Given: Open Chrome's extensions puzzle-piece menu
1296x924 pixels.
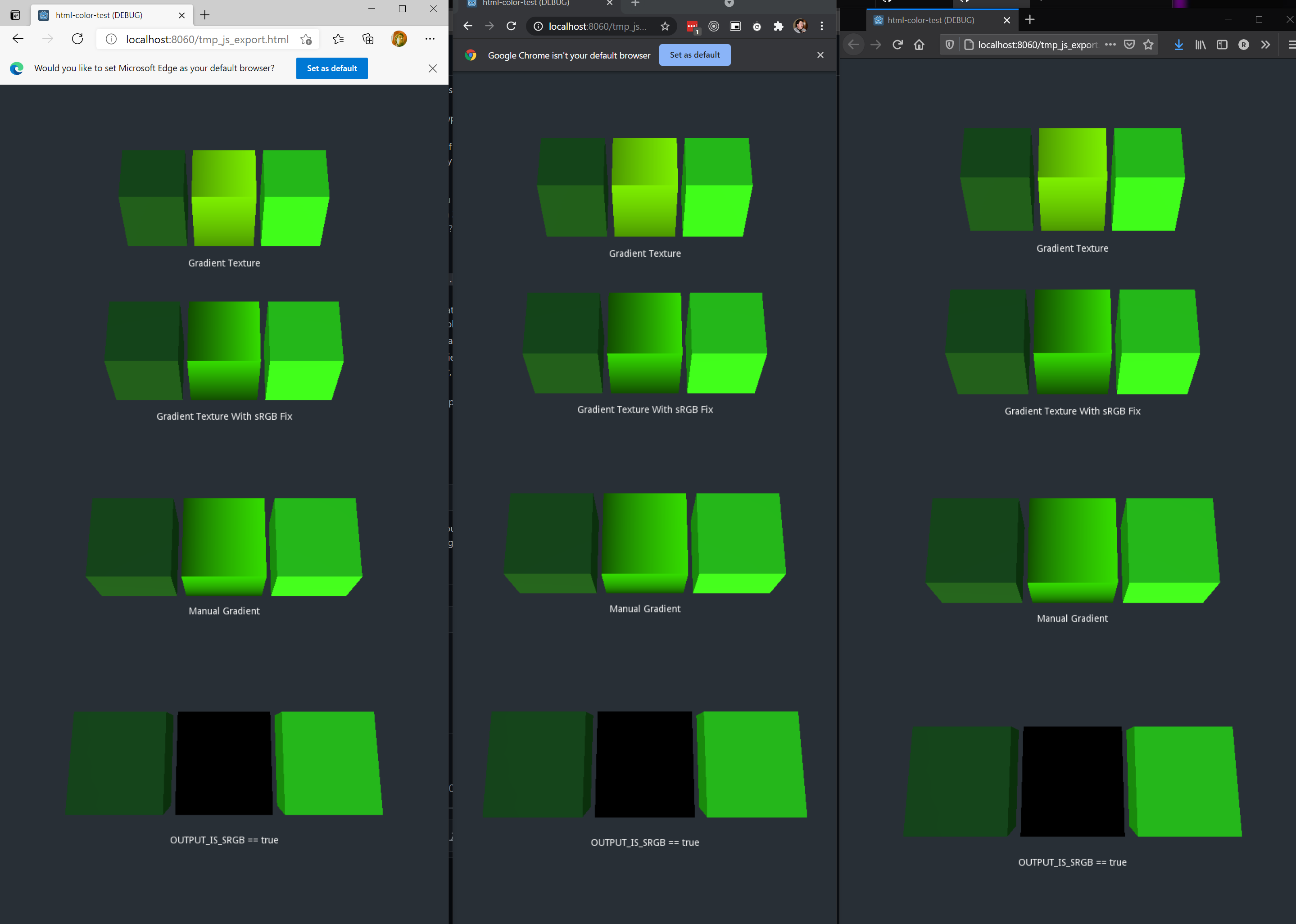Looking at the screenshot, I should click(778, 26).
